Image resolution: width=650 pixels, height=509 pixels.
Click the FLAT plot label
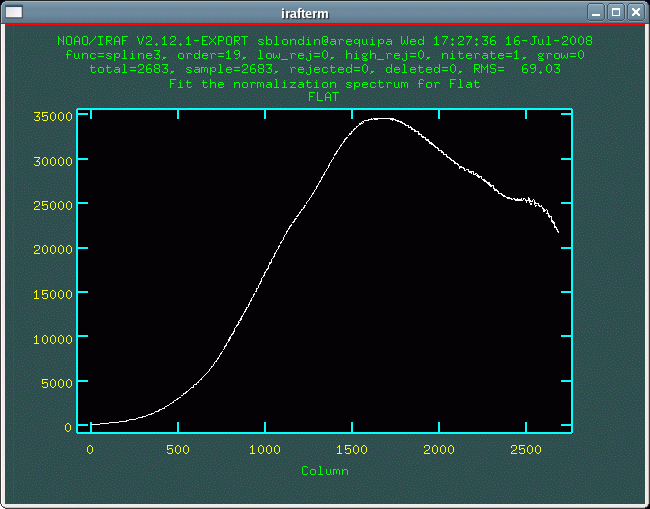[325, 97]
